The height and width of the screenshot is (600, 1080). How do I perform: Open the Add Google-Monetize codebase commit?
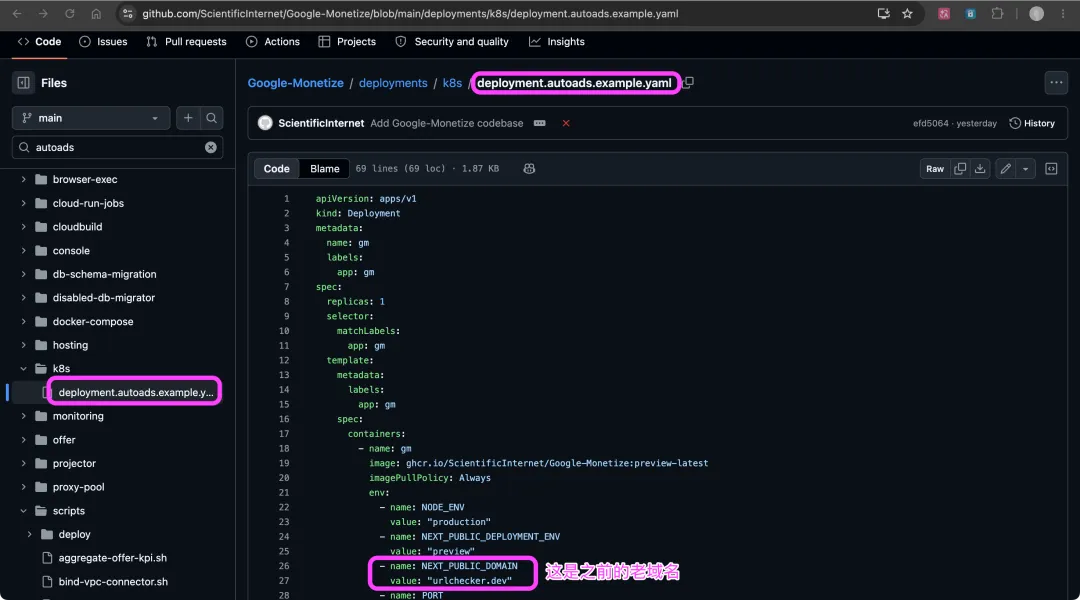click(x=447, y=123)
